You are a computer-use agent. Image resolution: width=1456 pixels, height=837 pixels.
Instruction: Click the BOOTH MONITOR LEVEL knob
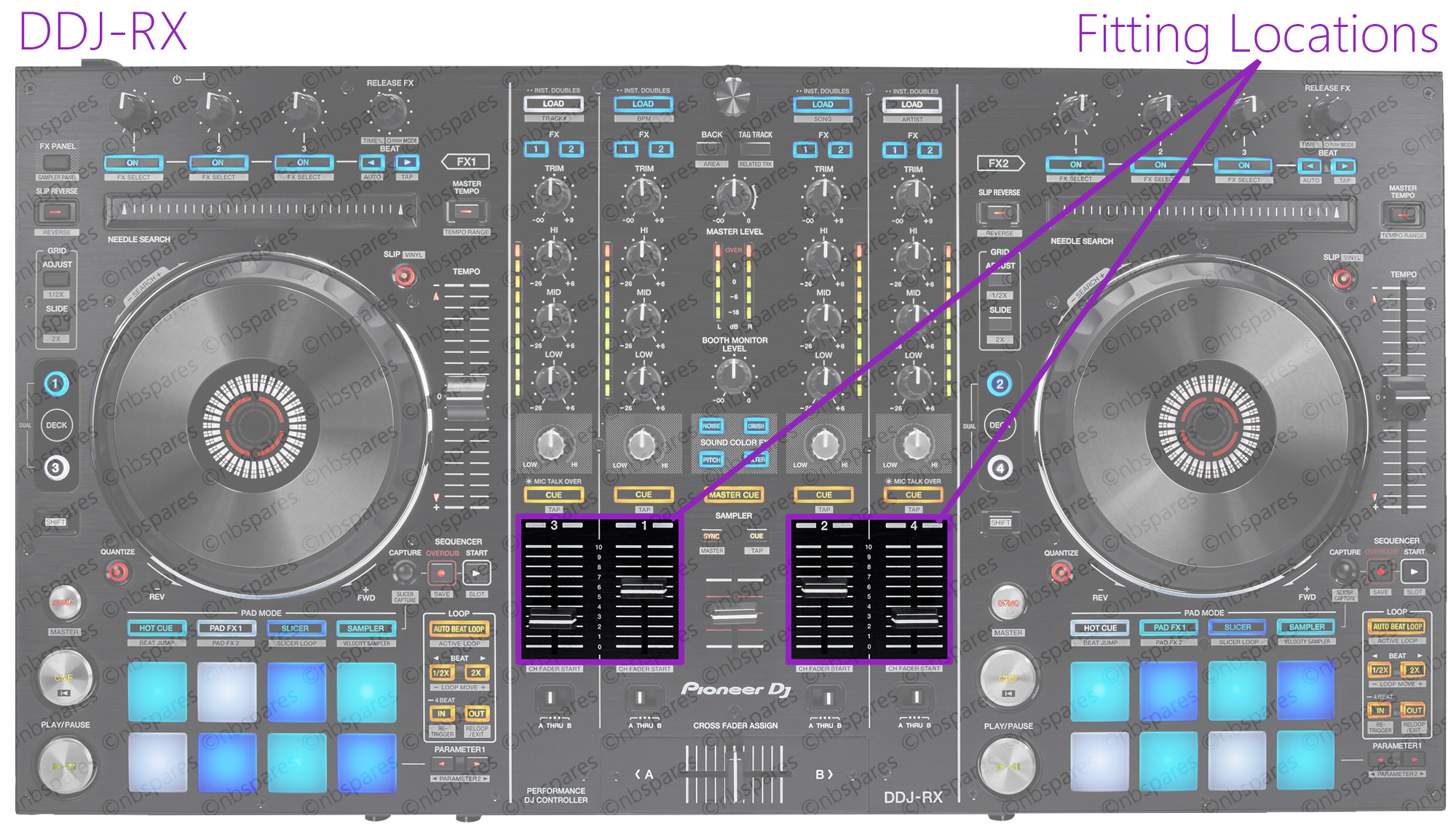(734, 376)
